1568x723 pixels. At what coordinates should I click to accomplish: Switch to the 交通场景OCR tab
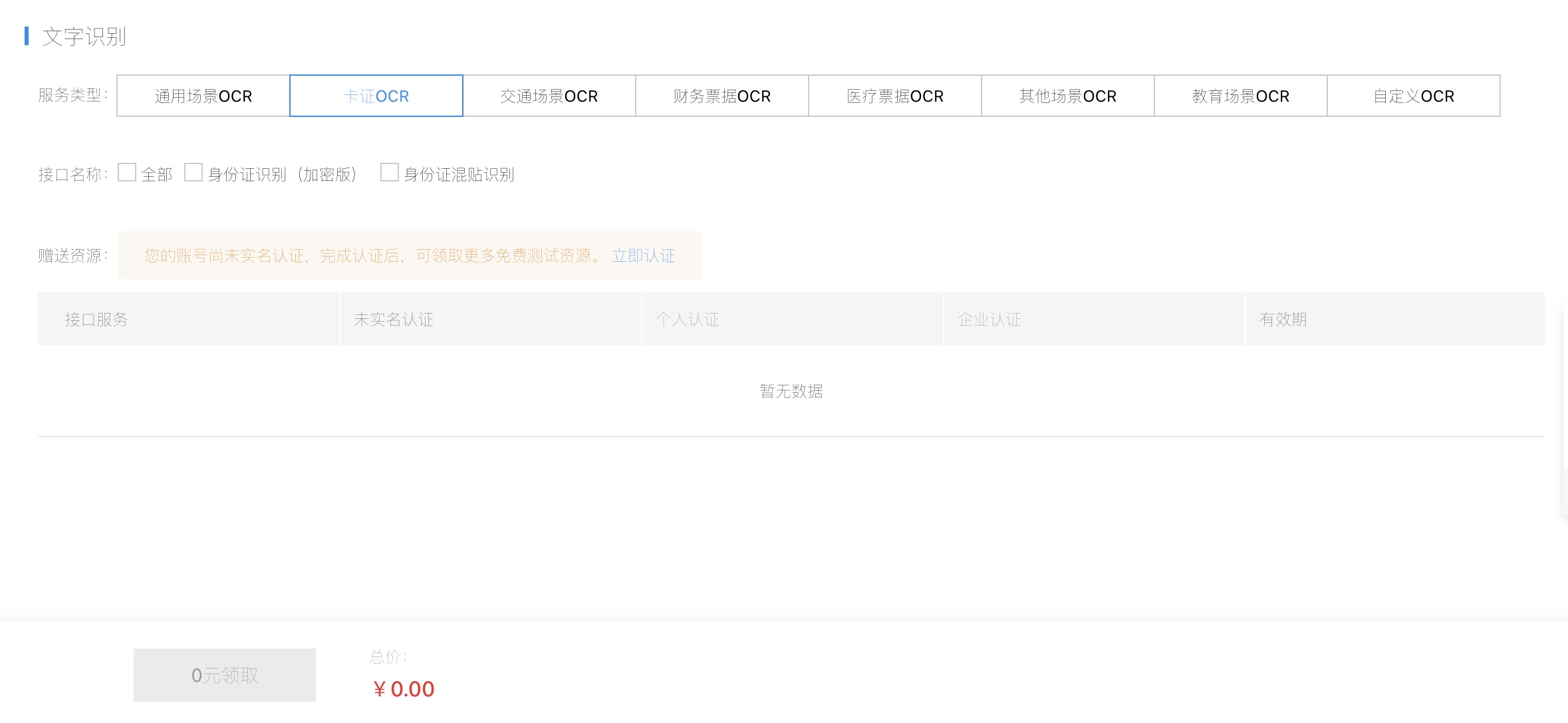point(549,96)
